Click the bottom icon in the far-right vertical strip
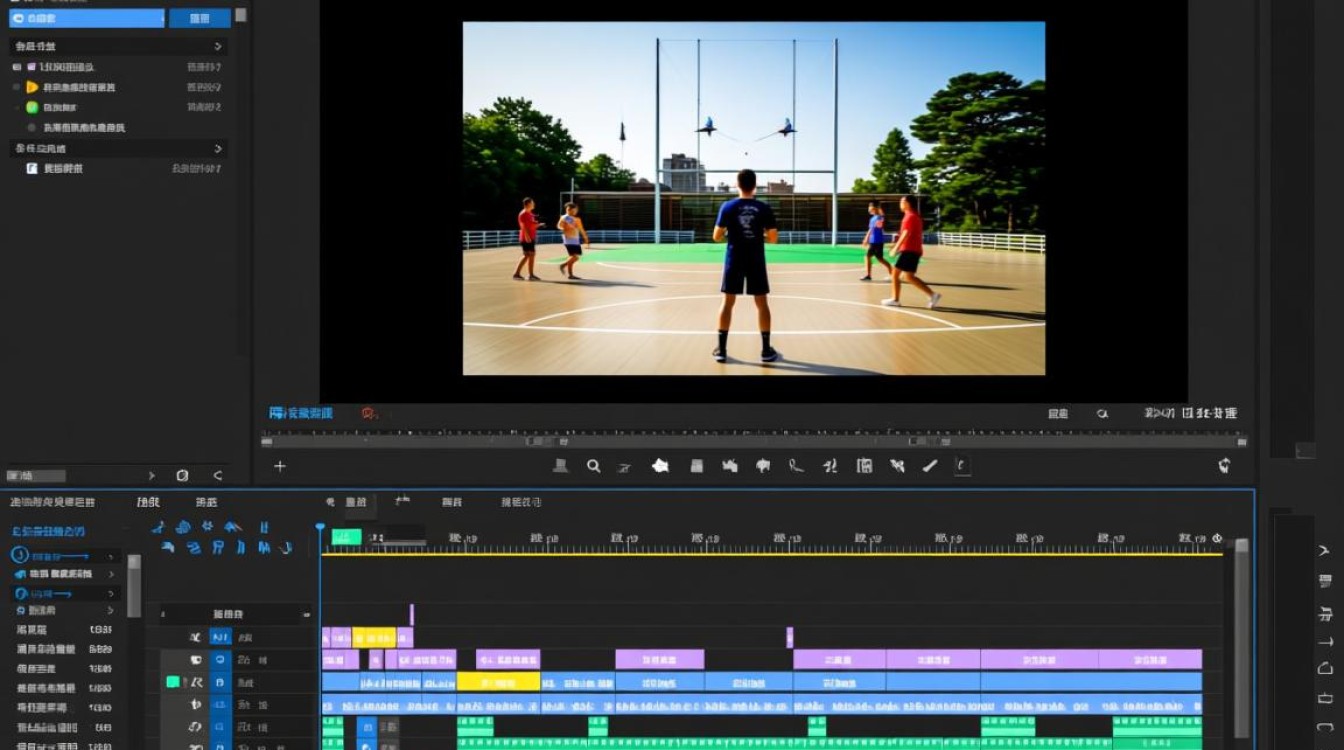 click(x=1325, y=727)
